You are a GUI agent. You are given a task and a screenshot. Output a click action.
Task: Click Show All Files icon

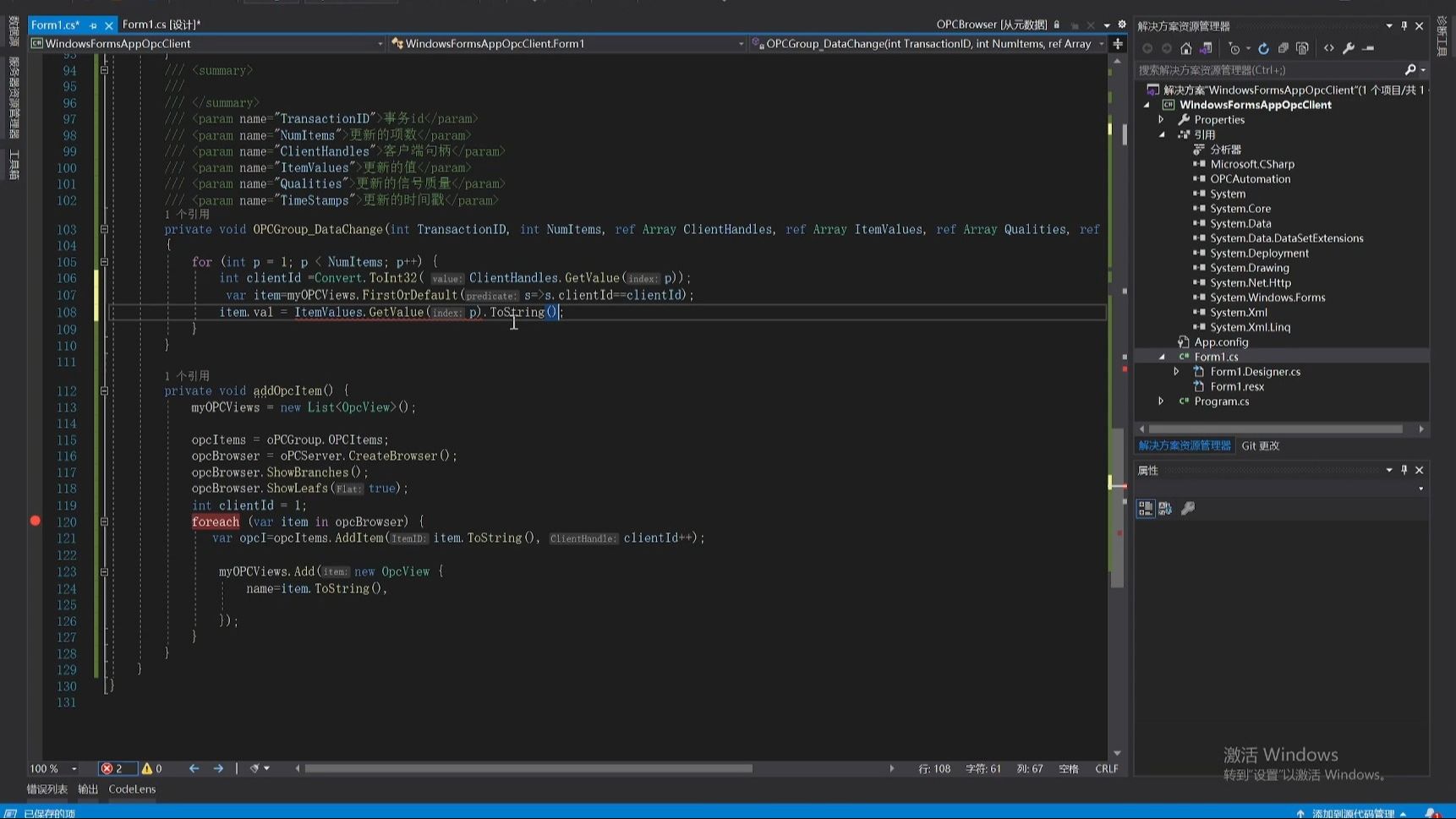click(x=1302, y=48)
